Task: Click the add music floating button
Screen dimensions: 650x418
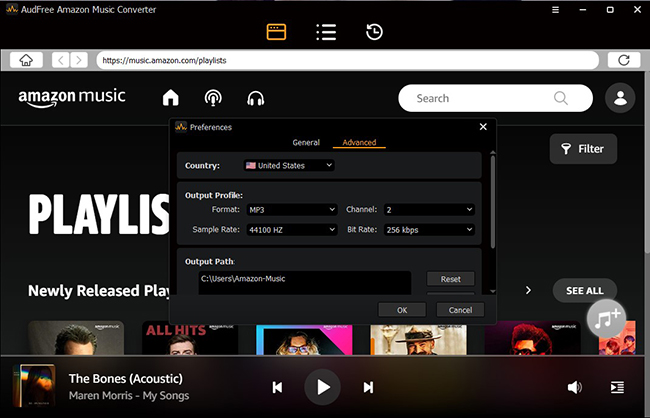Action: [x=606, y=318]
